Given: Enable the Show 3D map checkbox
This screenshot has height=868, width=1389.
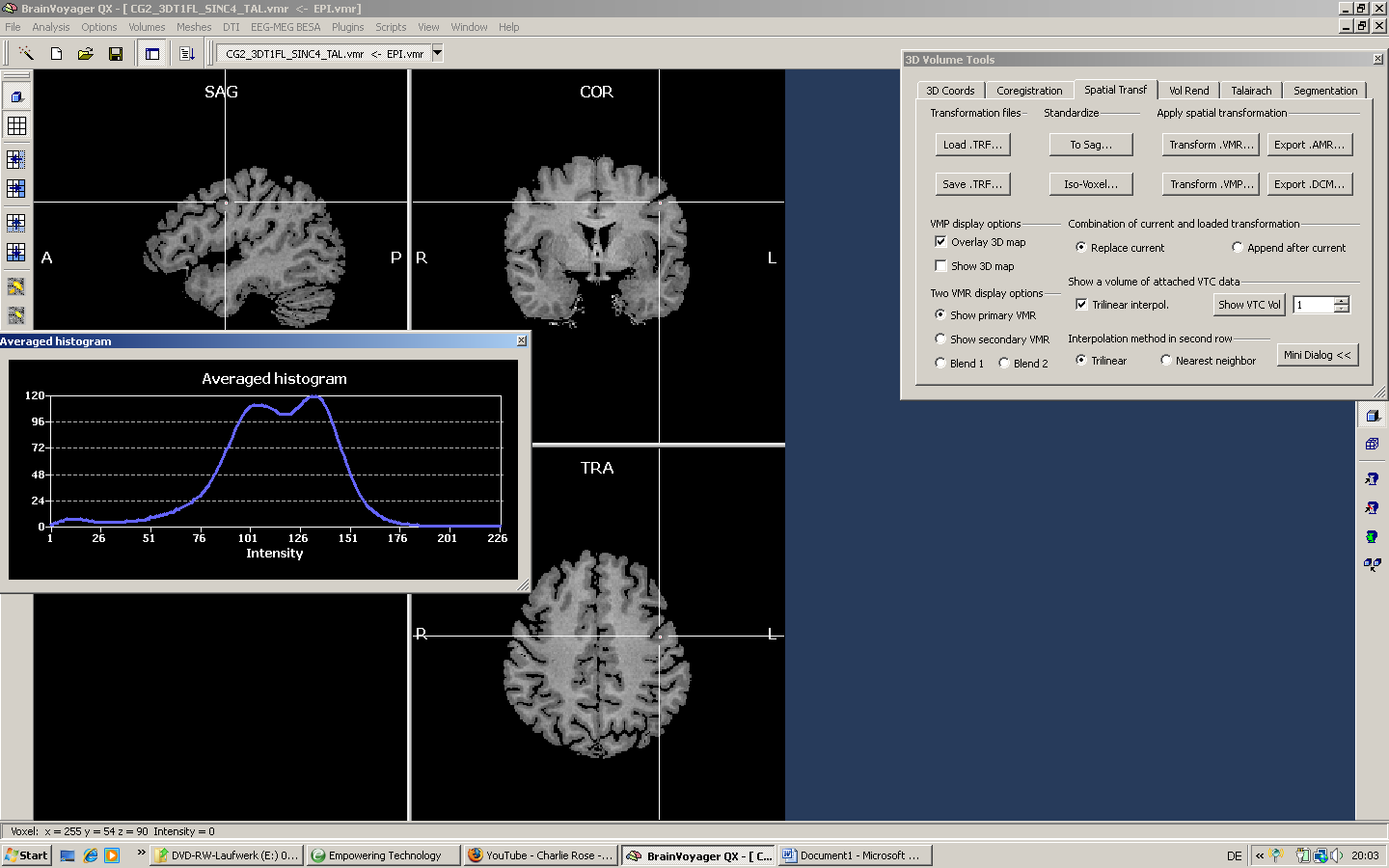Looking at the screenshot, I should pyautogui.click(x=940, y=266).
